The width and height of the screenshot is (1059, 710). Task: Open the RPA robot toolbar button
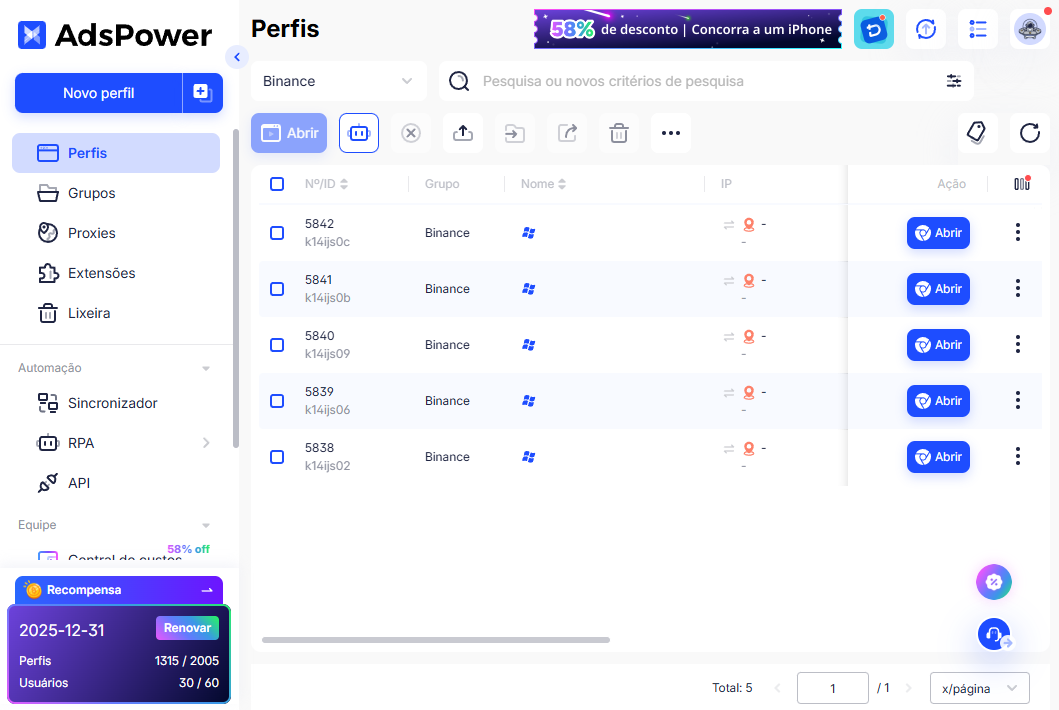359,133
